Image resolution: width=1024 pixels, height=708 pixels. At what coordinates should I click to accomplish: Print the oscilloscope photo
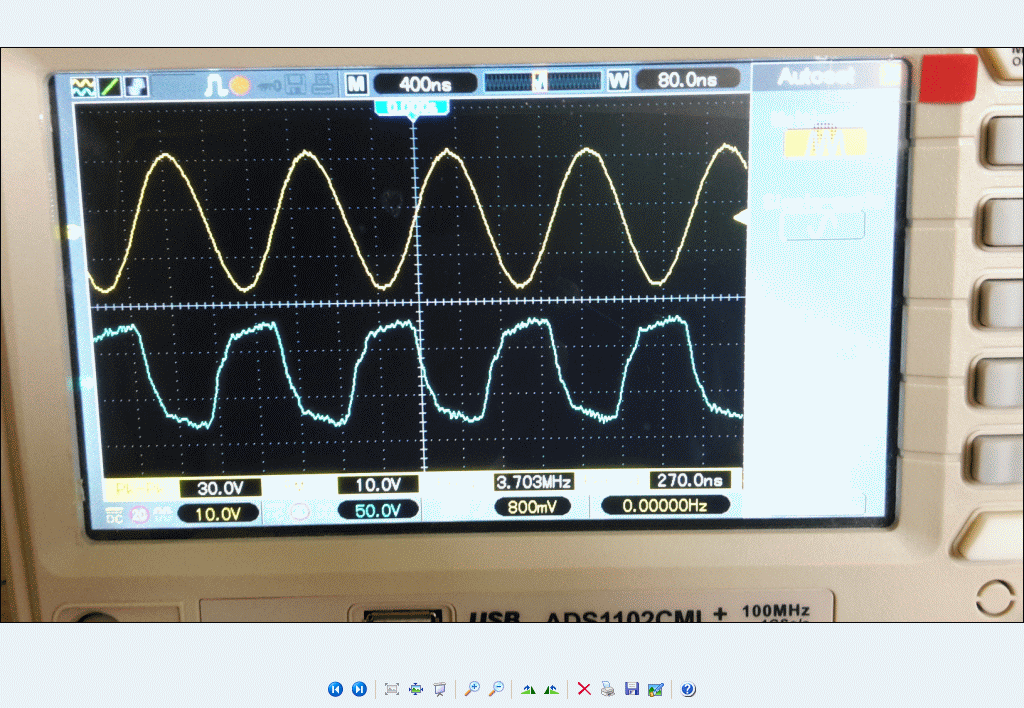click(608, 689)
